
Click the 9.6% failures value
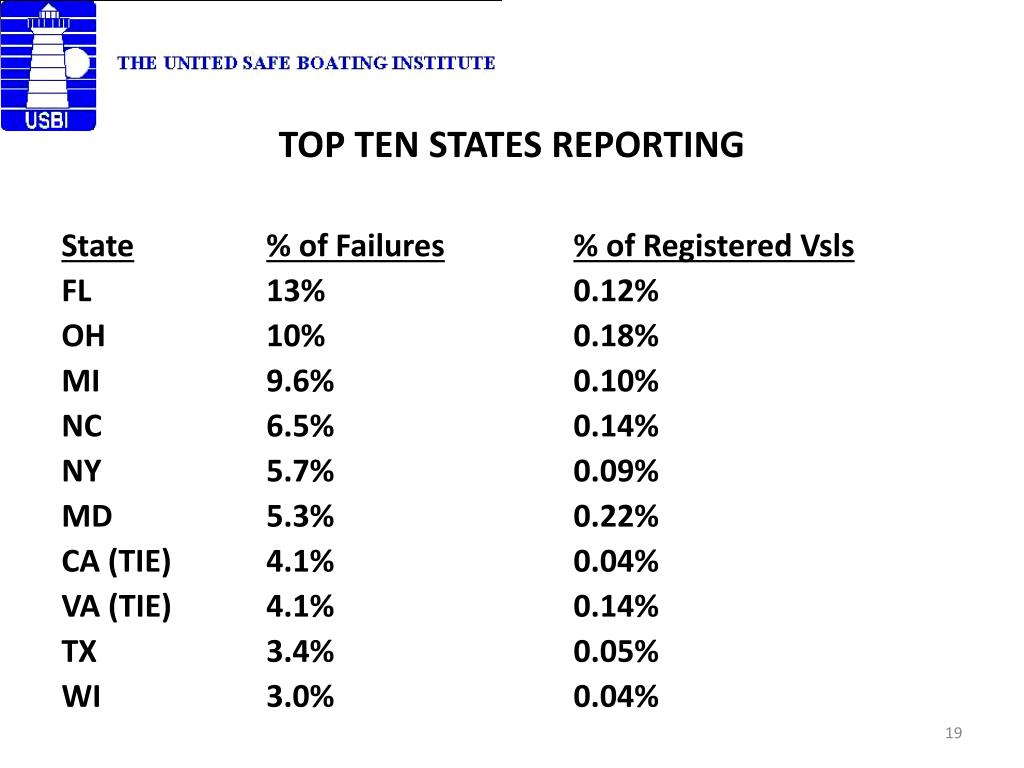point(300,381)
